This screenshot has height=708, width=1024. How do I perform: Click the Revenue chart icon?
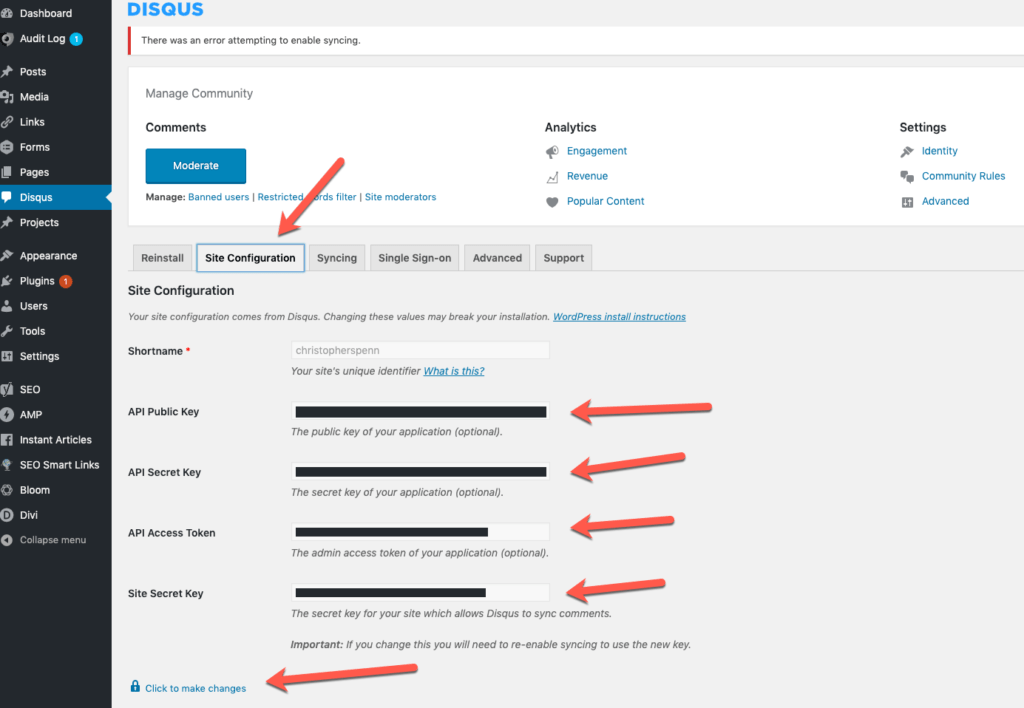point(552,177)
